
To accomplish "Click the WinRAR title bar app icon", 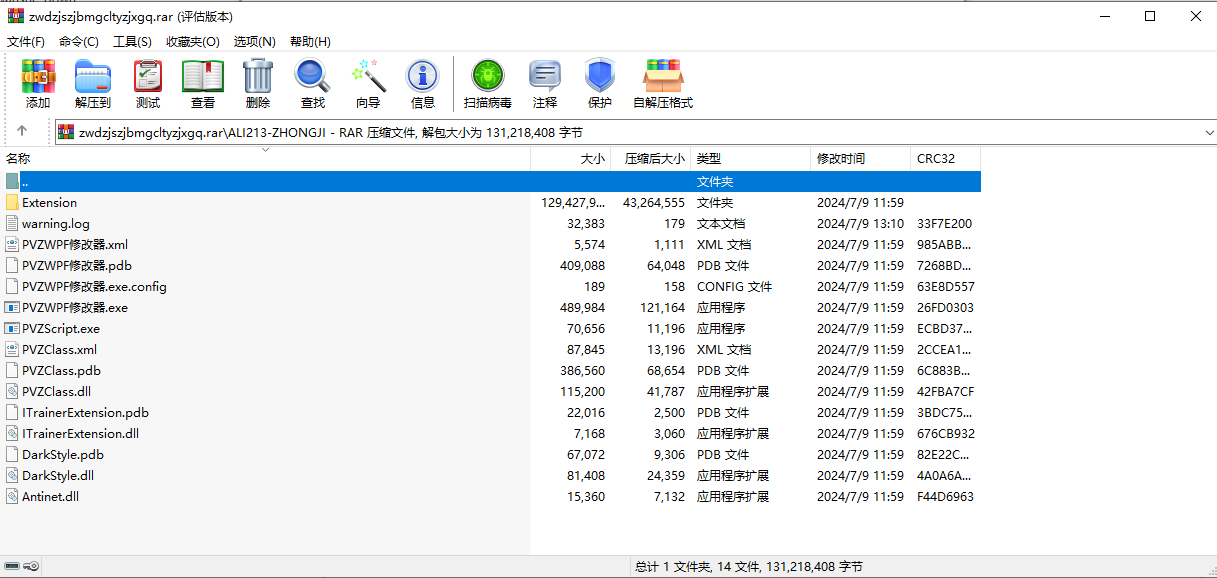I will point(14,16).
